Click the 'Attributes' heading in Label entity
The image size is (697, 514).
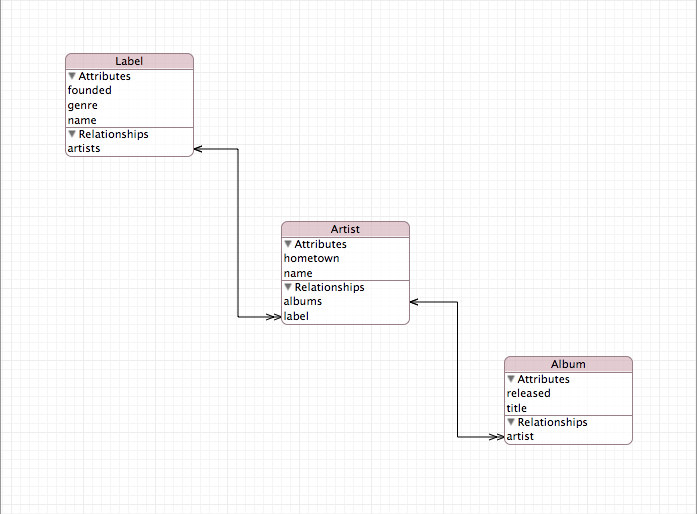point(104,76)
